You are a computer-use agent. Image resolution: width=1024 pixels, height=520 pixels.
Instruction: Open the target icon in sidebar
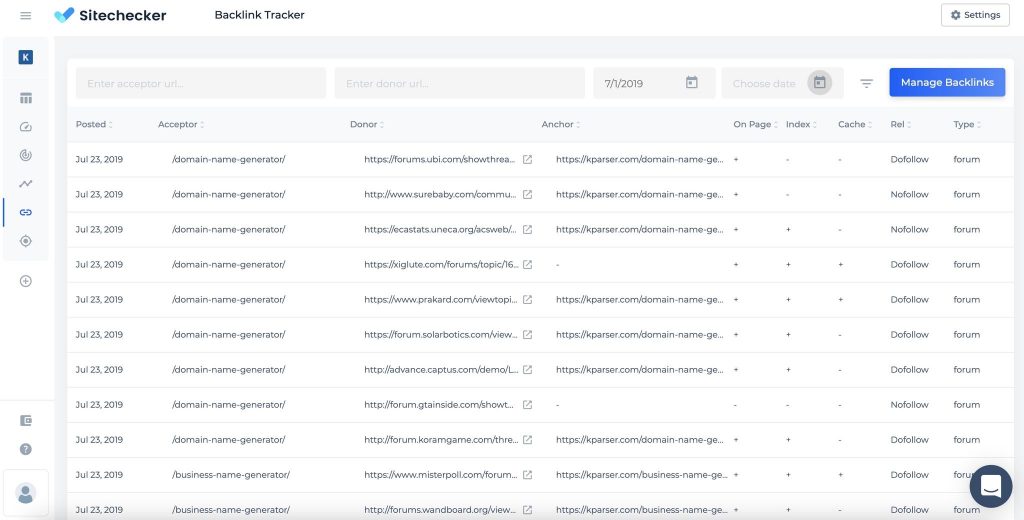tap(25, 241)
